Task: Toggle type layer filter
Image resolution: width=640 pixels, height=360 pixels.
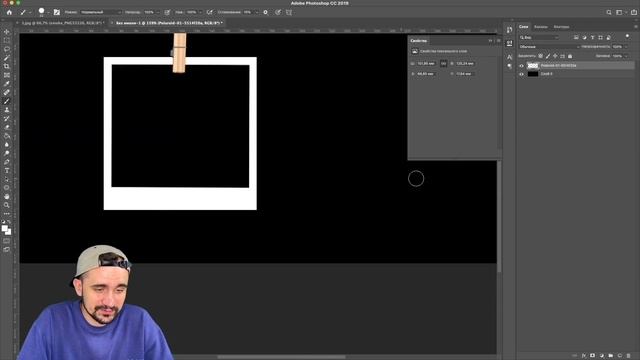Action: tap(592, 38)
